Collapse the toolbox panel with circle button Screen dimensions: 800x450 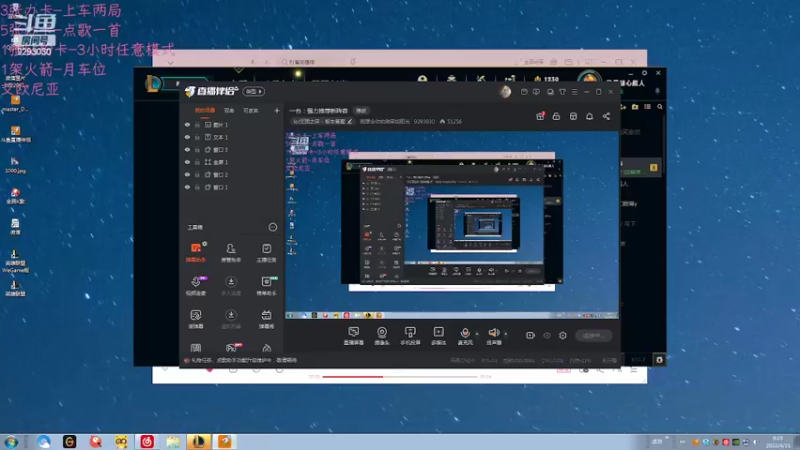(x=273, y=227)
